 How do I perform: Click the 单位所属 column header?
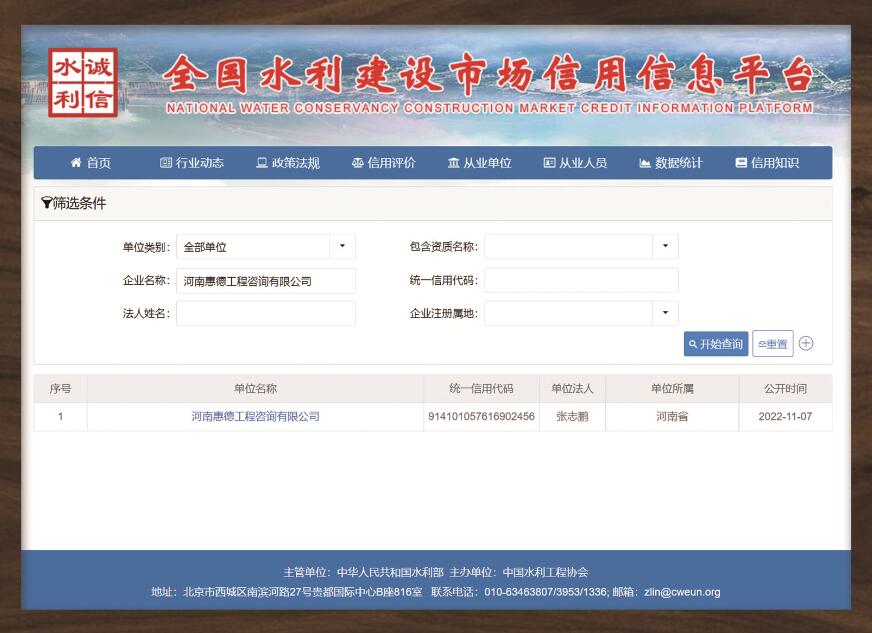click(x=672, y=388)
